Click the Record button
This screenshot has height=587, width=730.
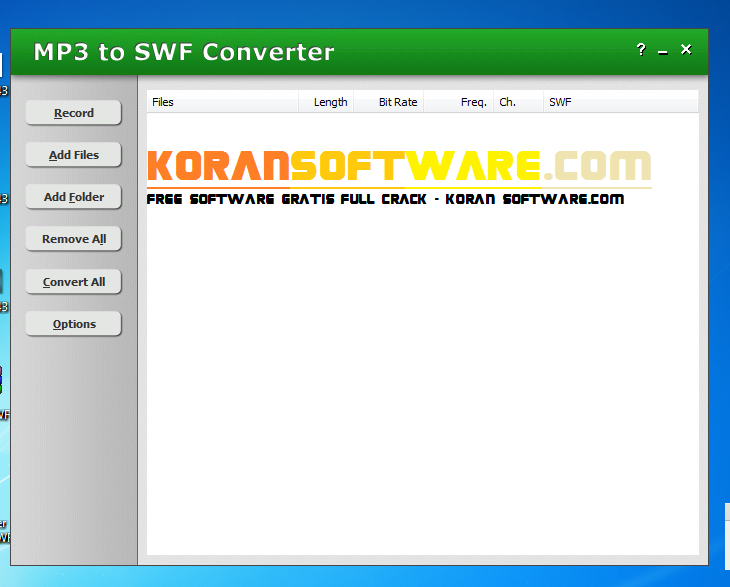point(74,113)
